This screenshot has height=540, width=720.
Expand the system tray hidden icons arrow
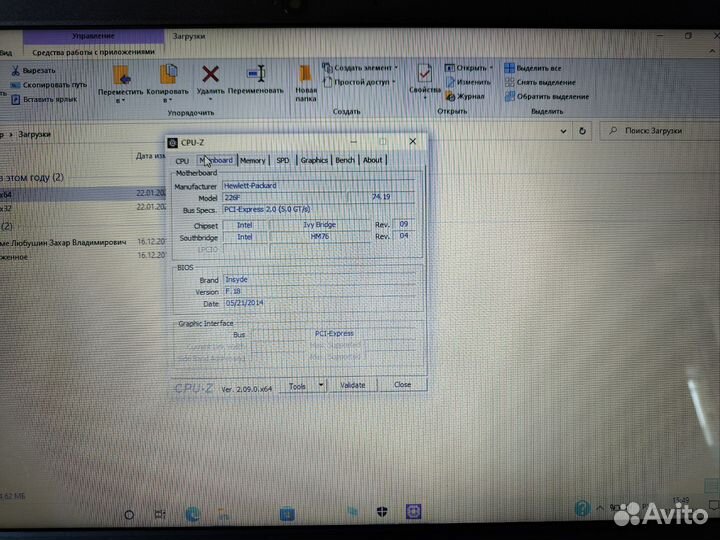click(600, 508)
